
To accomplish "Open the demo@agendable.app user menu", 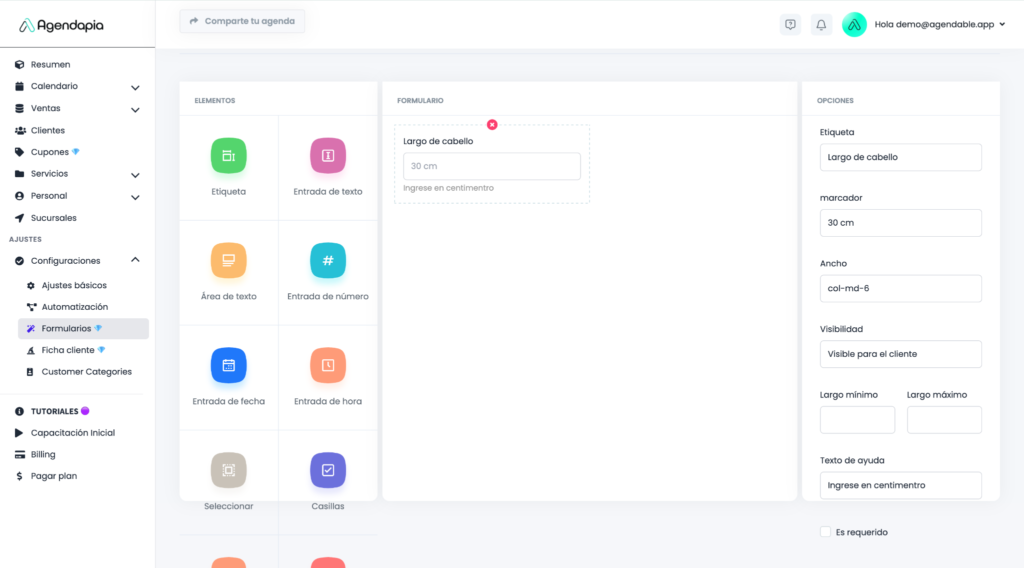I will [x=935, y=25].
